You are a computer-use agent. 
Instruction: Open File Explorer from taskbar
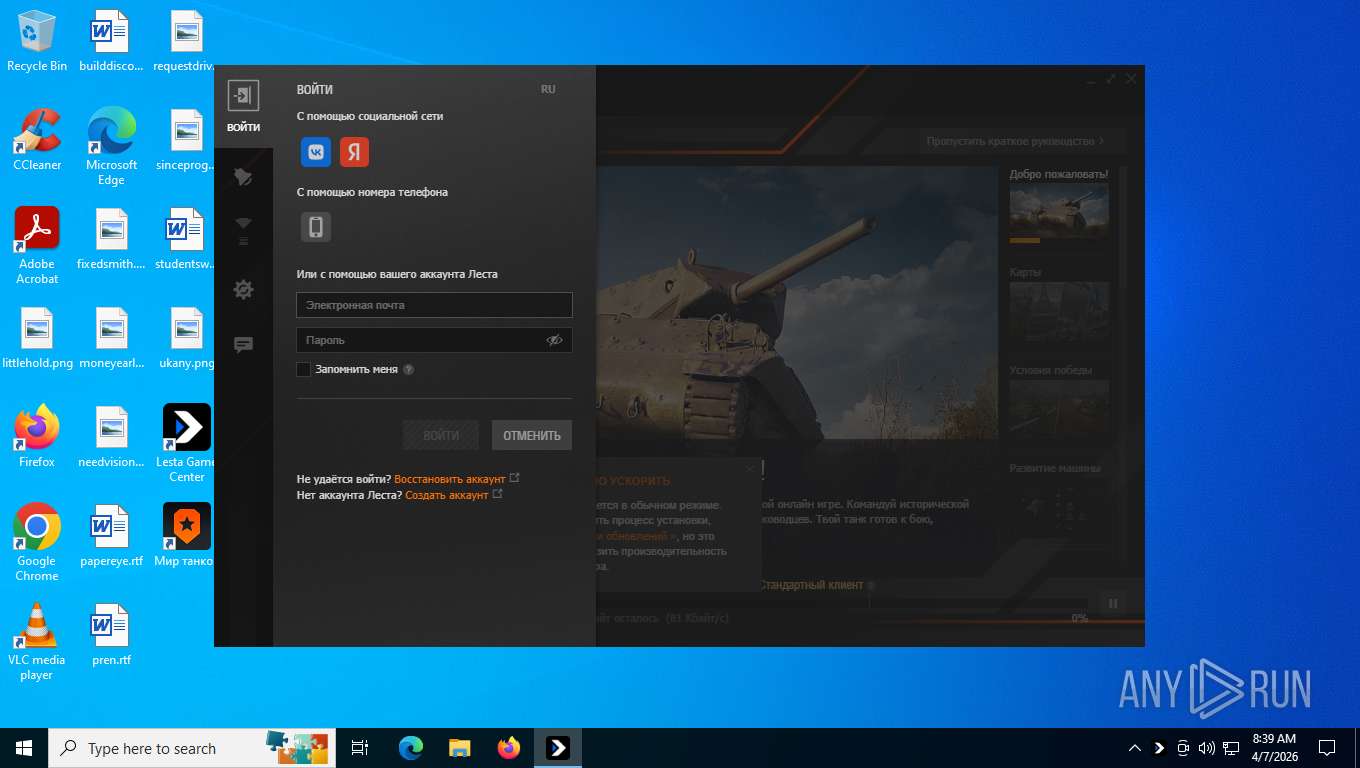point(459,748)
